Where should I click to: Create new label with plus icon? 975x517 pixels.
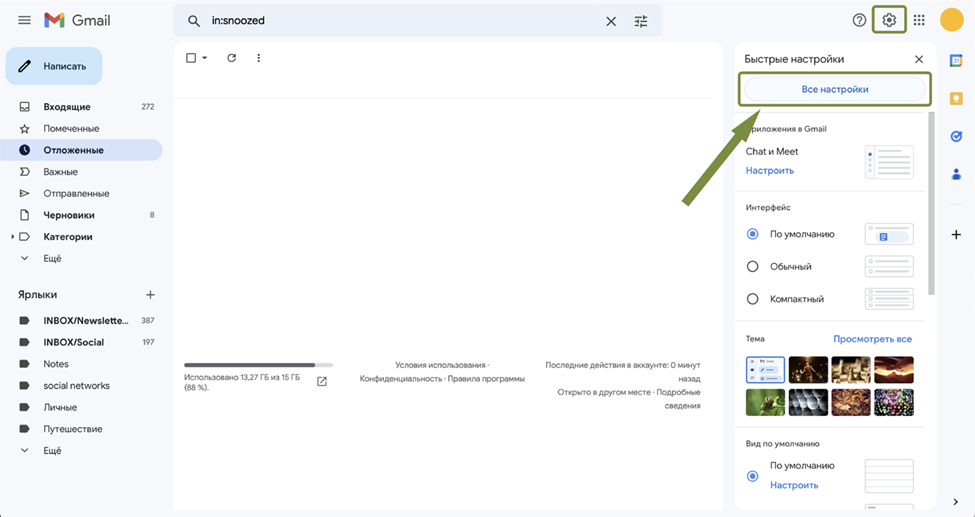tap(150, 295)
